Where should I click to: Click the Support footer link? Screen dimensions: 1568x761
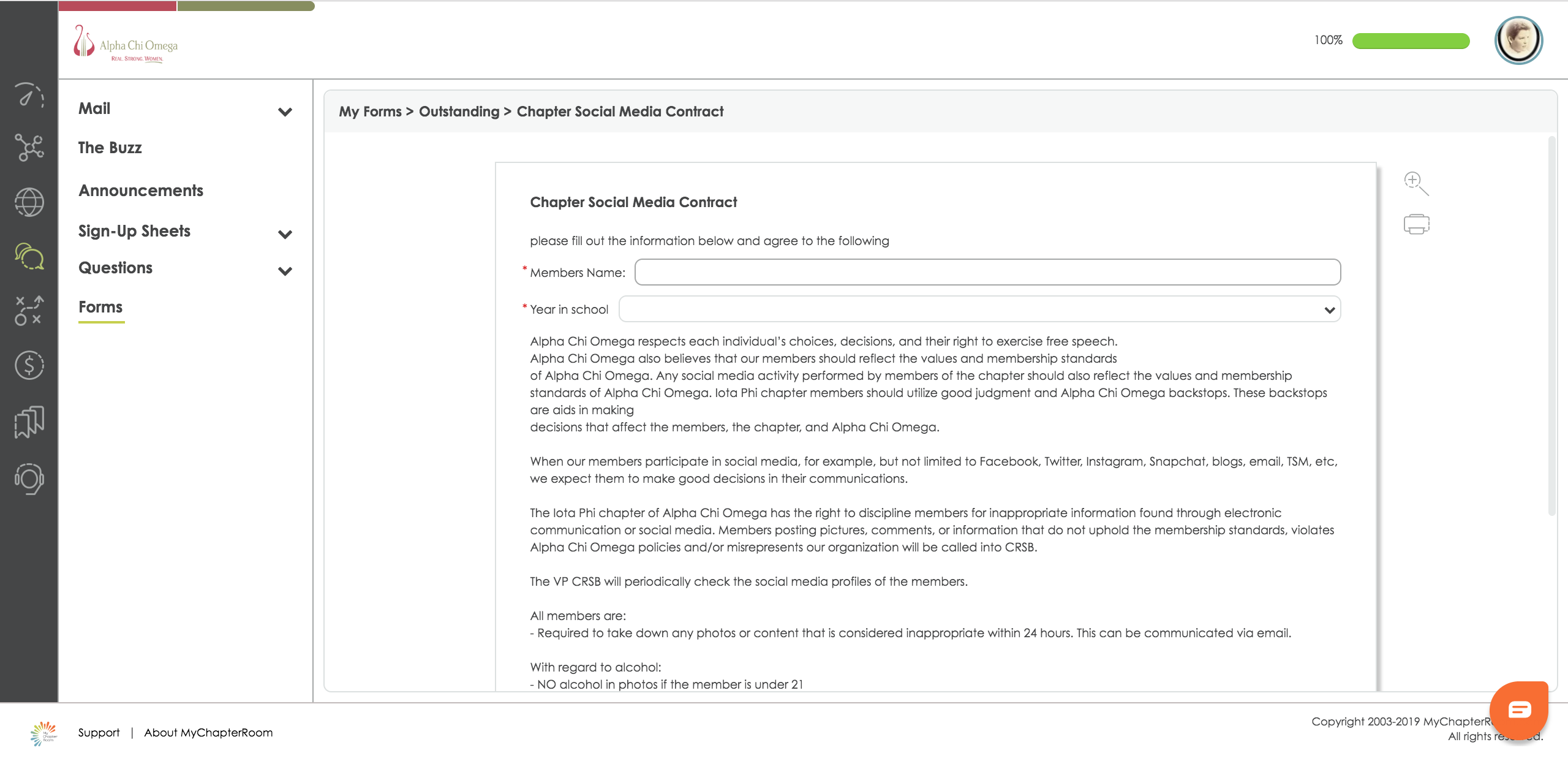99,733
